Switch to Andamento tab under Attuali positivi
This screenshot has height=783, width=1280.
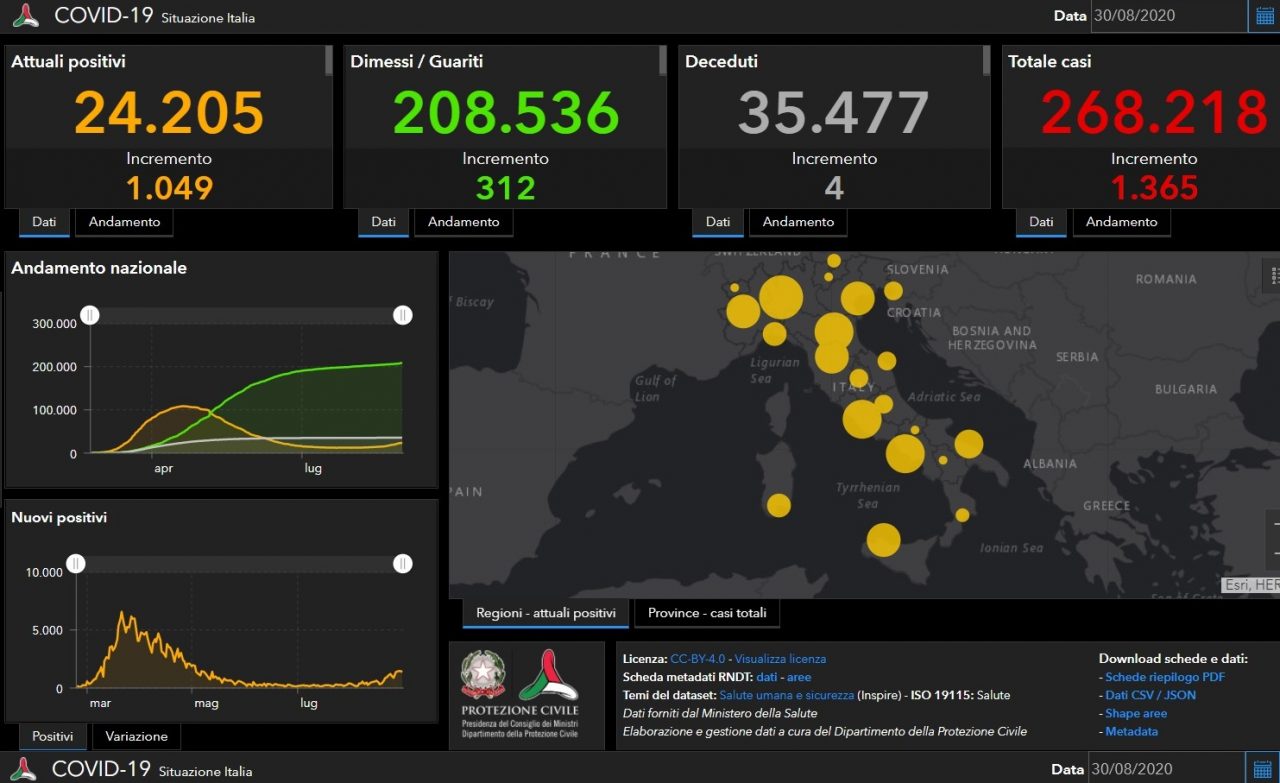tap(125, 222)
